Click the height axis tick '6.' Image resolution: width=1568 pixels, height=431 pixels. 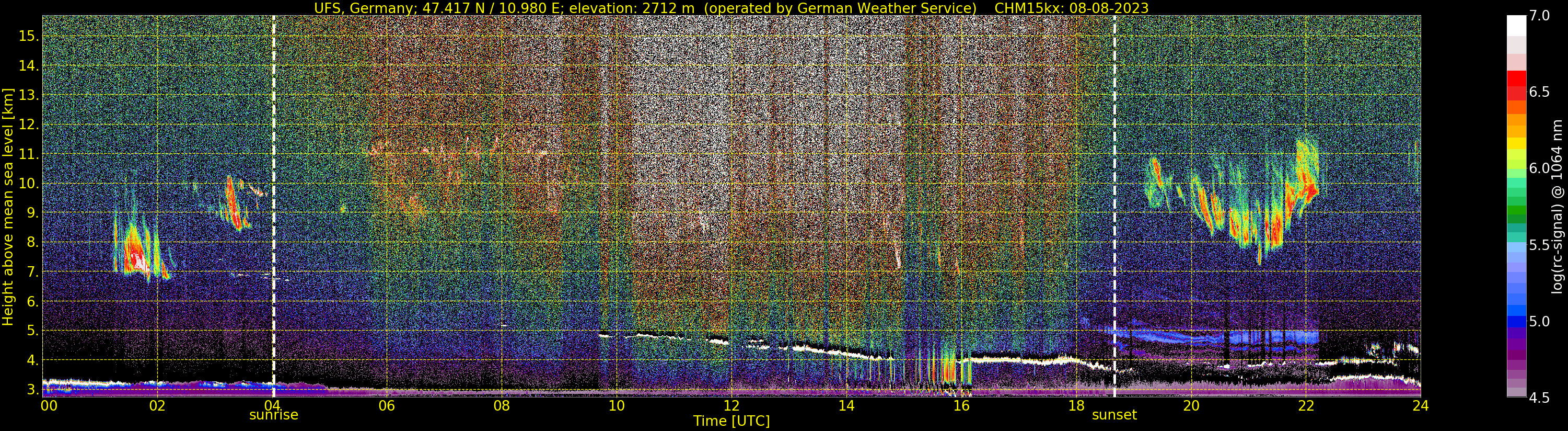[x=32, y=302]
